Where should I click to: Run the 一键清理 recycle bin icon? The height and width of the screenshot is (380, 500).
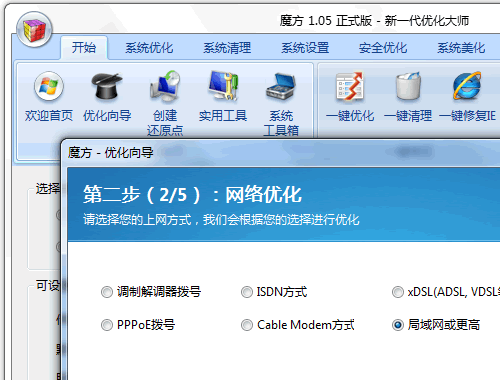[x=408, y=86]
